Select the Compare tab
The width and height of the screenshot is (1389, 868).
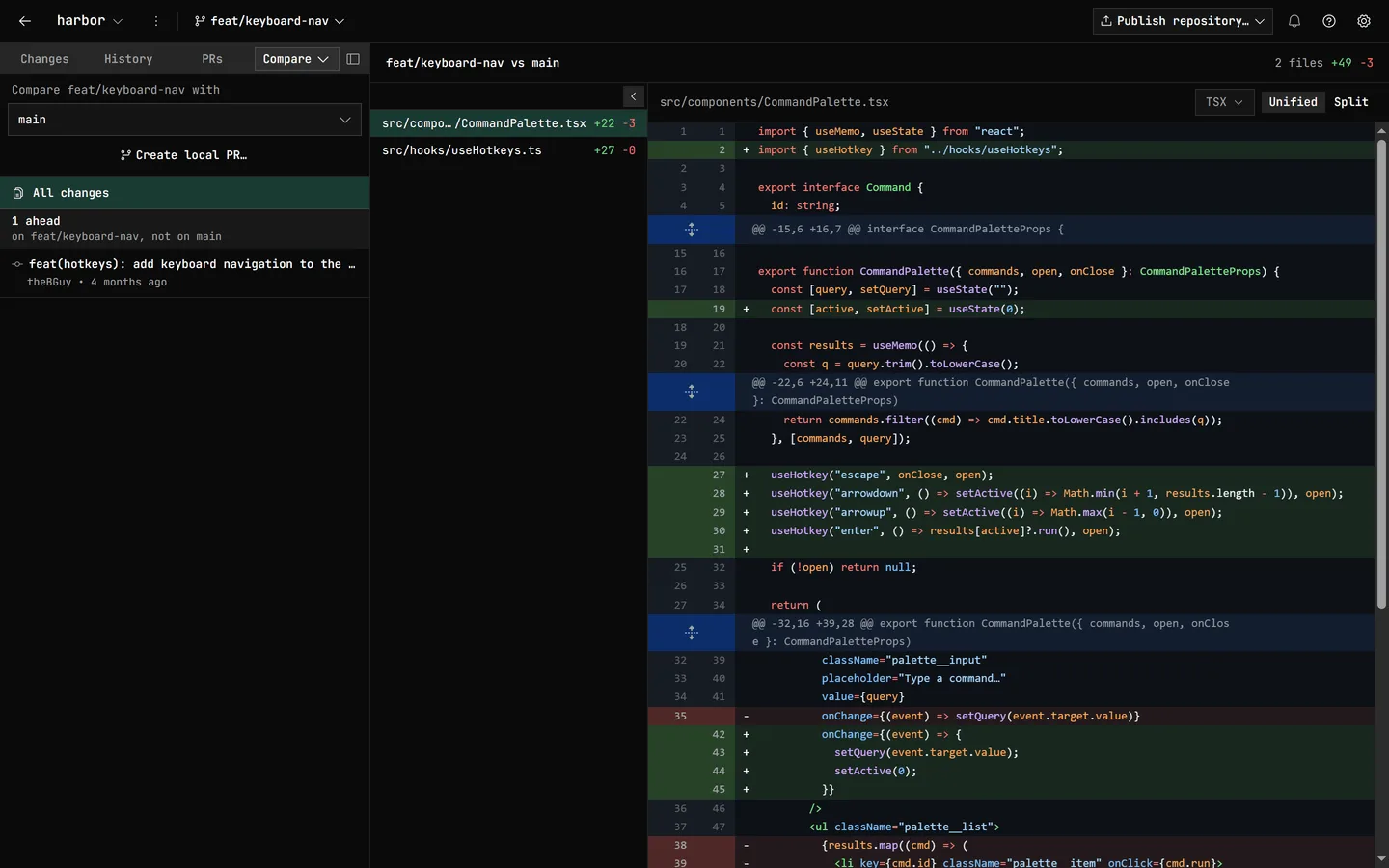(x=296, y=59)
